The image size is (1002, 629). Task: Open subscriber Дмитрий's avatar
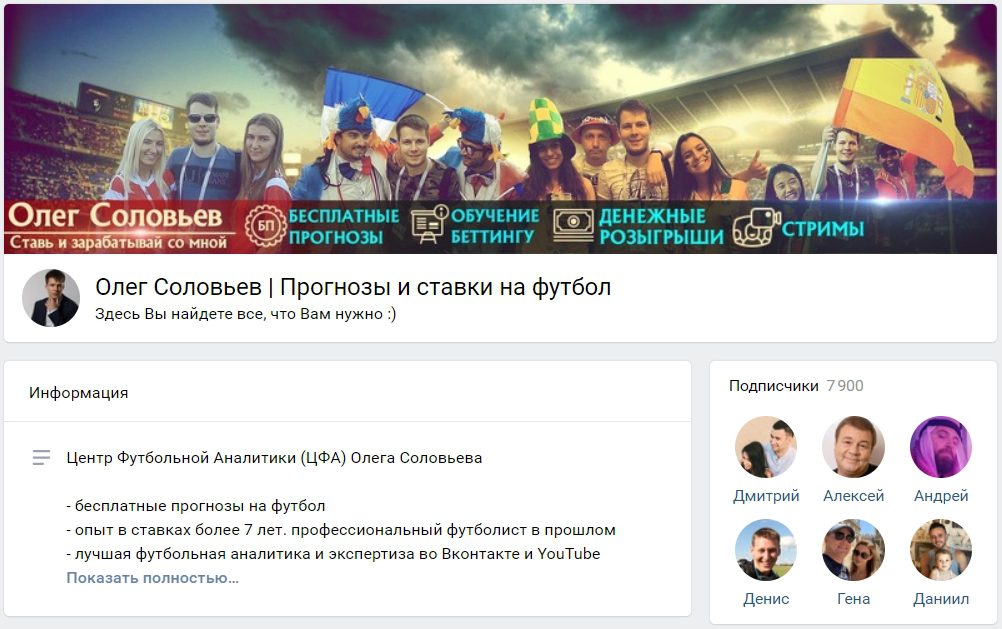point(766,447)
